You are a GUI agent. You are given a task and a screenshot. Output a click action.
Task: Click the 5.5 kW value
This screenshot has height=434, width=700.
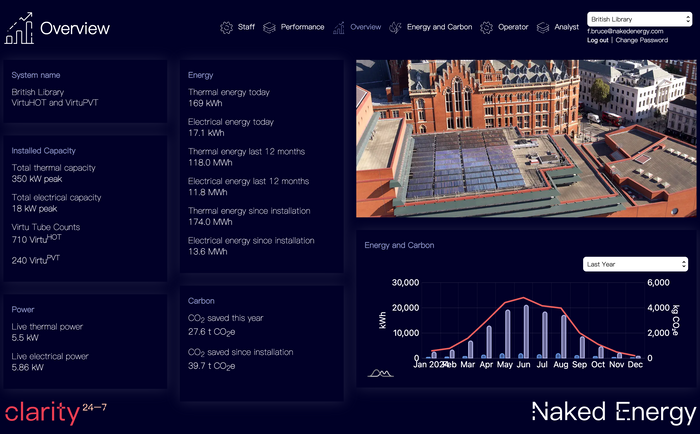(25, 338)
